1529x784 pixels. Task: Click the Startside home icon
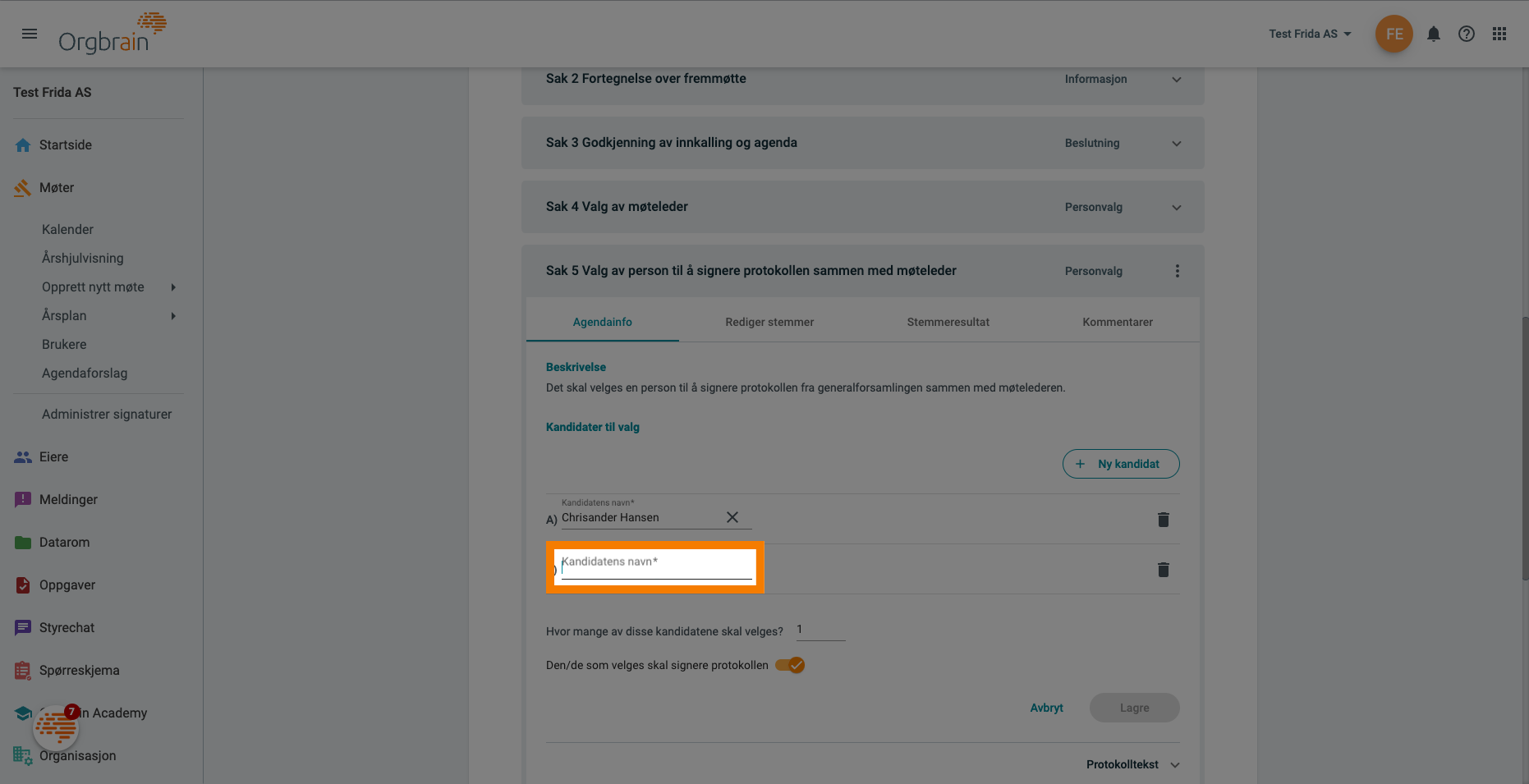(23, 145)
